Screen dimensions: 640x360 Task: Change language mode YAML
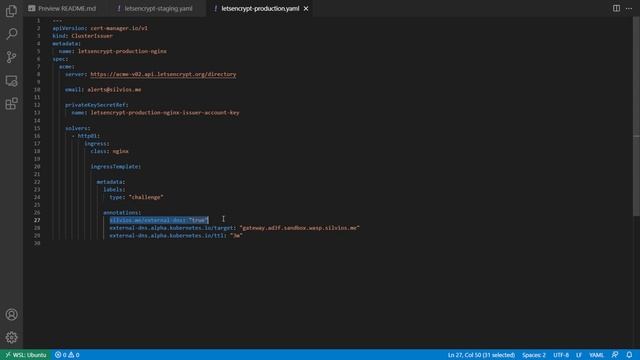click(x=596, y=355)
